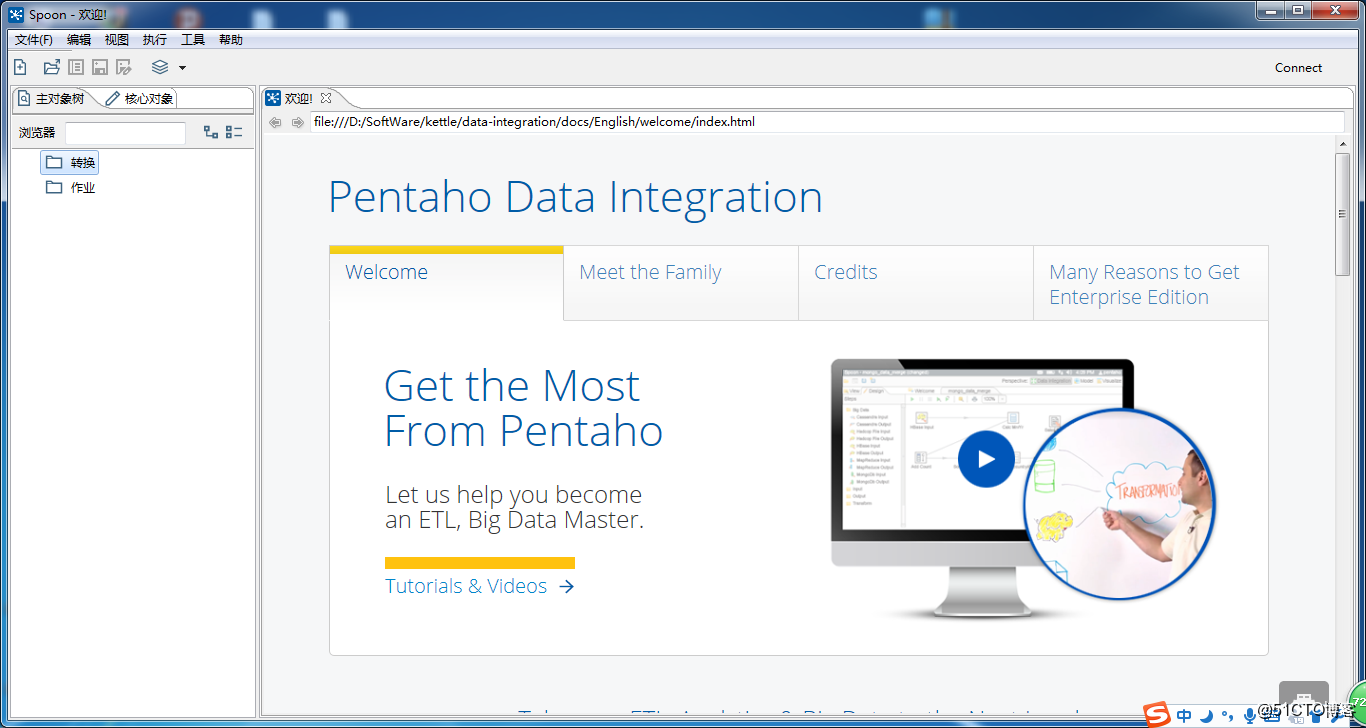Open the Many Reasons to Get Enterprise Edition tab
Screen dimensions: 1366x728
[1151, 283]
